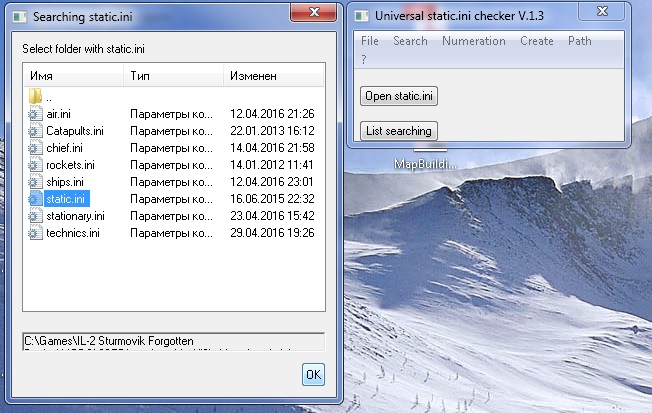652x413 pixels.
Task: Close the Searching static.ini dialog
Action: 314,12
